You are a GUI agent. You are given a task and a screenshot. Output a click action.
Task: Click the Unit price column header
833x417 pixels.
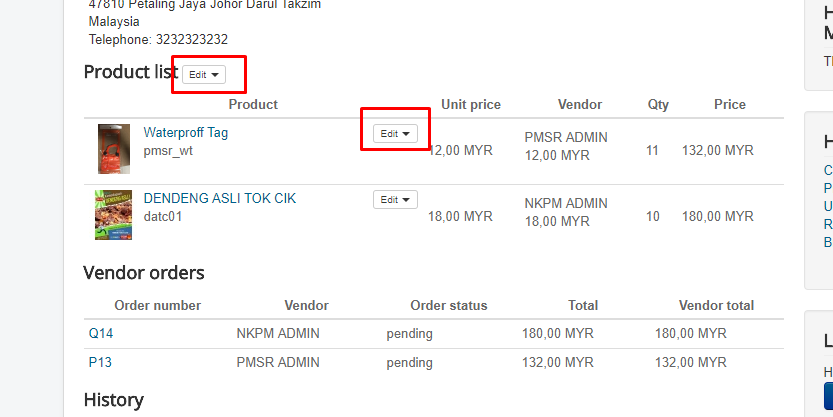pos(471,104)
